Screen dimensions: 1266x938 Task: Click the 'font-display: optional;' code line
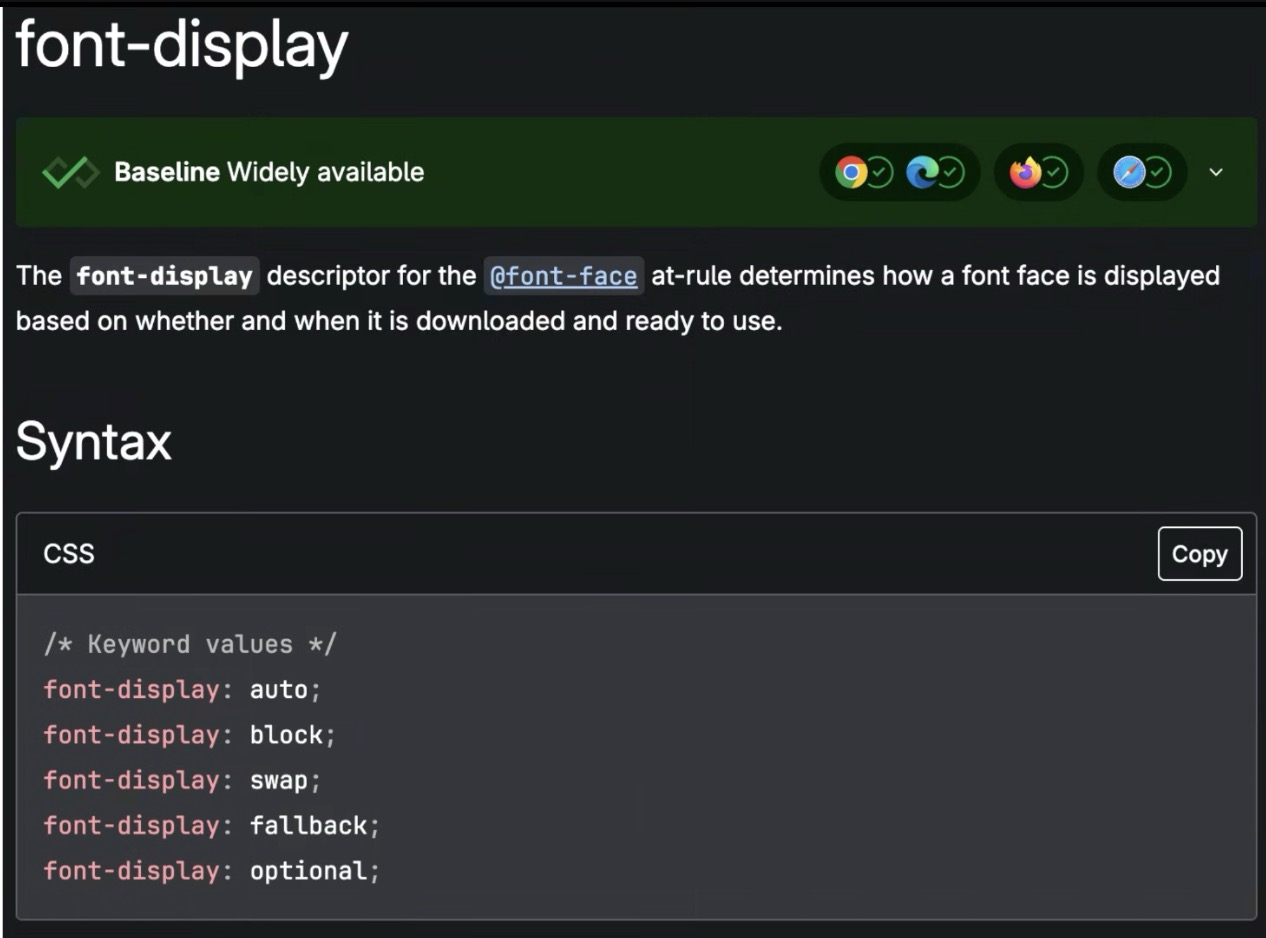click(x=212, y=871)
